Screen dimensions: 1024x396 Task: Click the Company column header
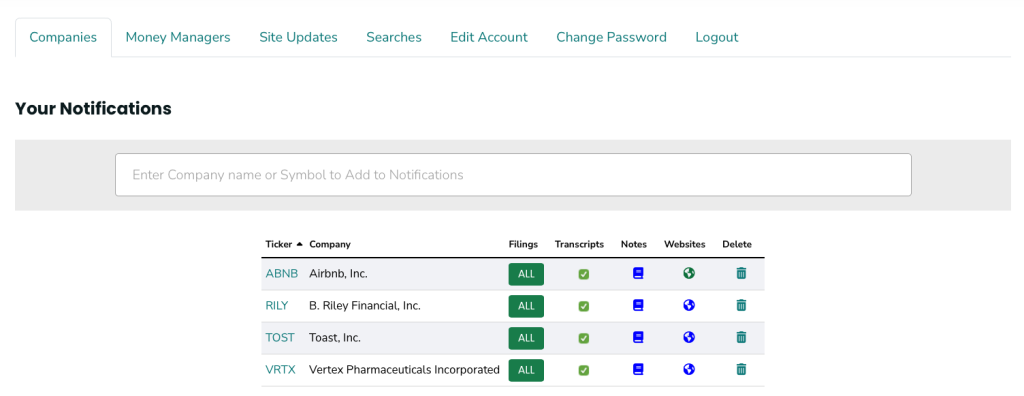coord(330,244)
